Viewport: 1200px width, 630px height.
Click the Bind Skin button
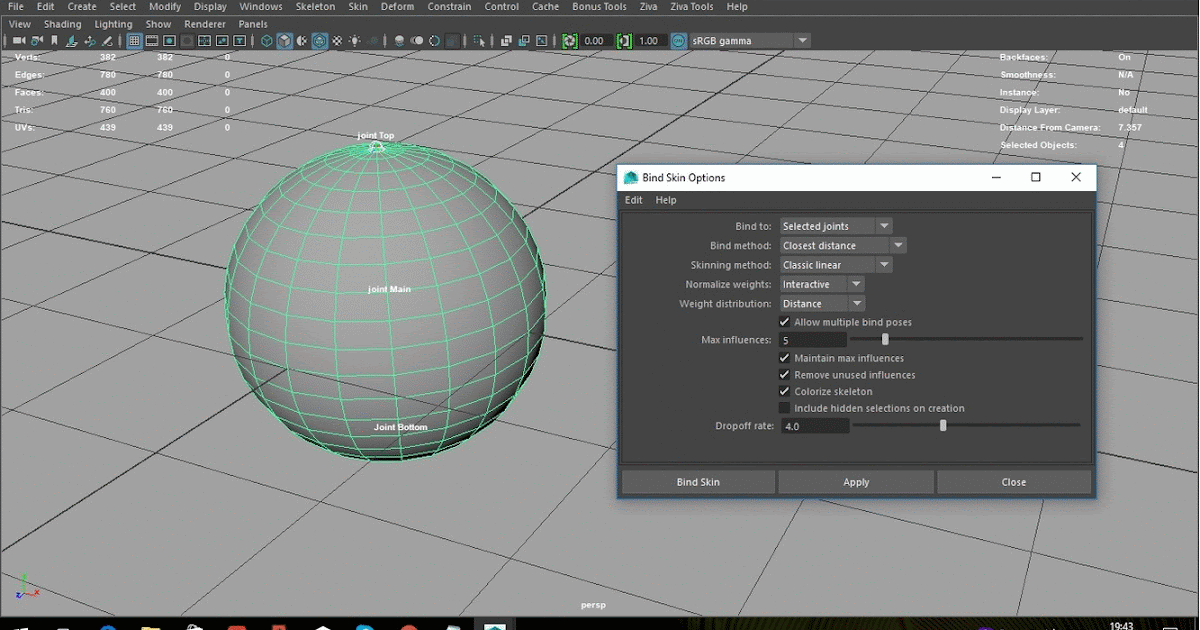pyautogui.click(x=697, y=481)
